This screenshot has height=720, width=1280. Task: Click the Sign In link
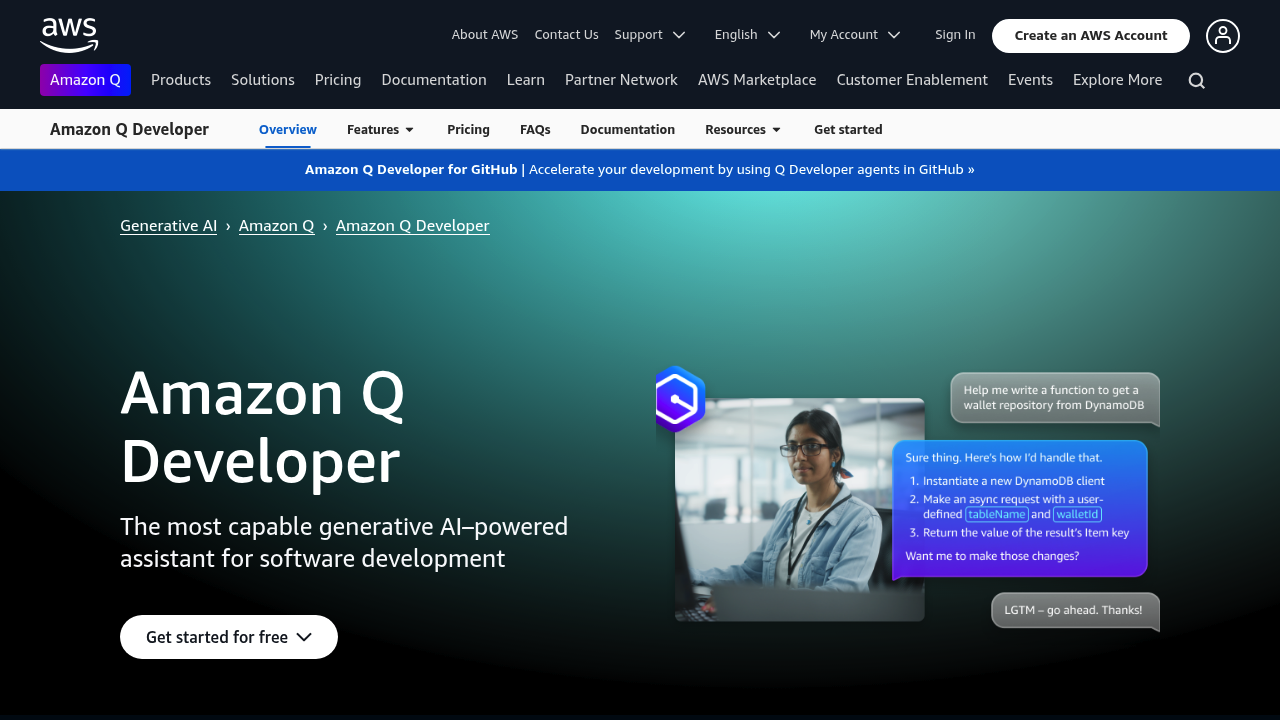coord(955,34)
